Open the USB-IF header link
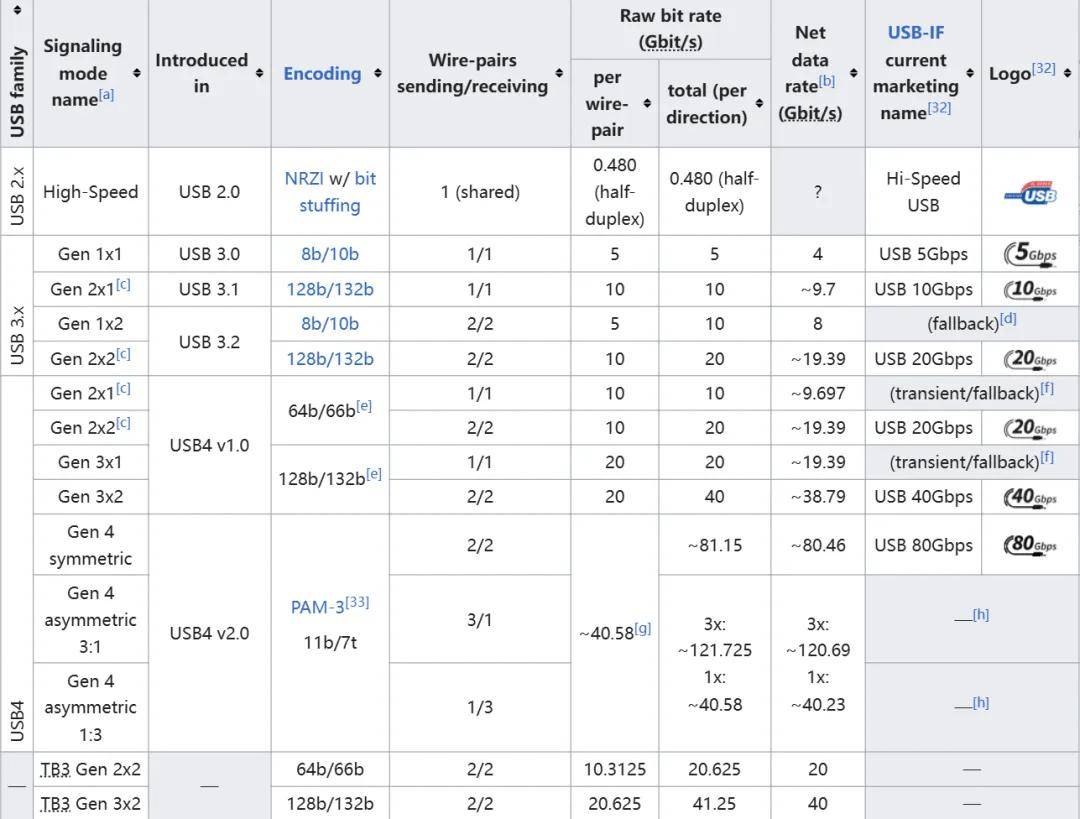The height and width of the screenshot is (819, 1080). (915, 32)
